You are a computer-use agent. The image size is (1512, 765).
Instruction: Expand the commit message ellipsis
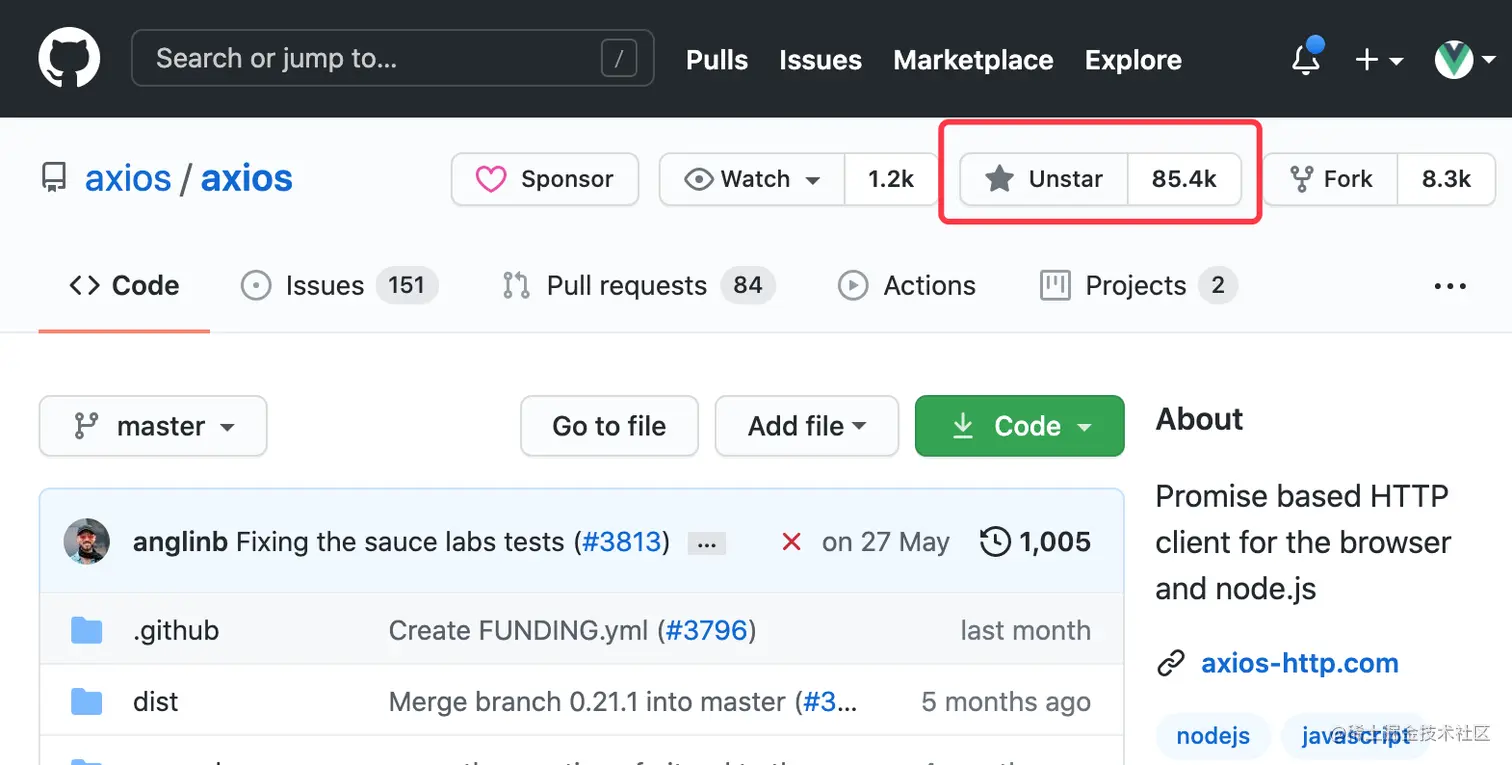(708, 544)
